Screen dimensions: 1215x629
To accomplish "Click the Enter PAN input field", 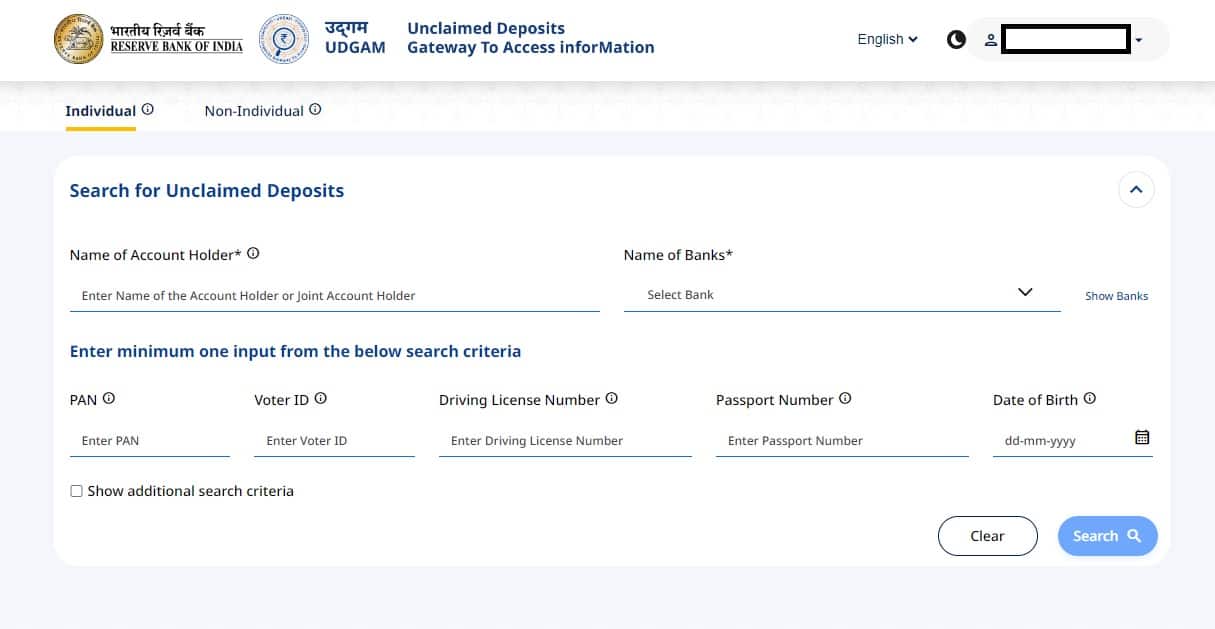I will coord(150,440).
